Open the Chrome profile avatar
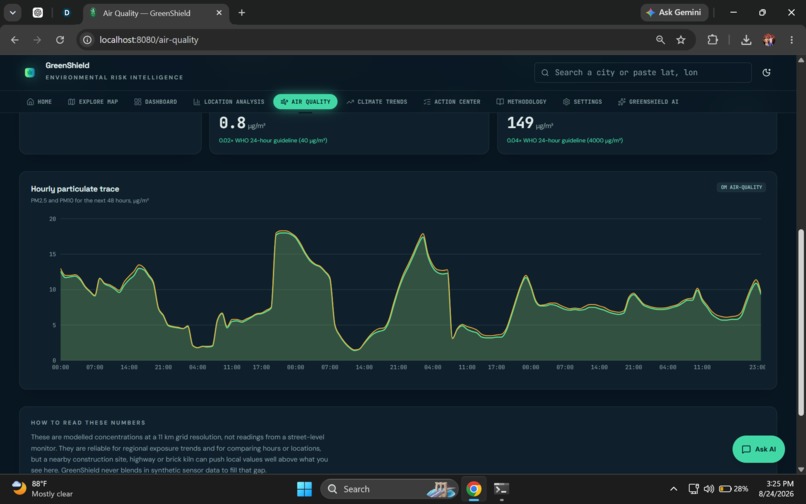 click(769, 40)
